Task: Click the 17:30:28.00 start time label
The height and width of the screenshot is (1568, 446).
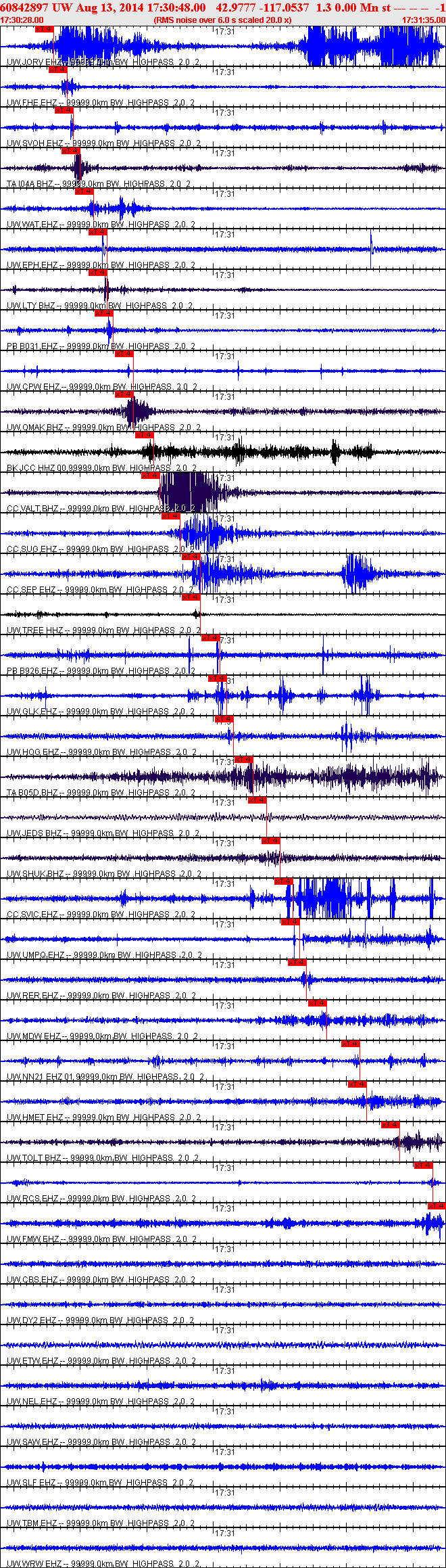Action: [22, 20]
